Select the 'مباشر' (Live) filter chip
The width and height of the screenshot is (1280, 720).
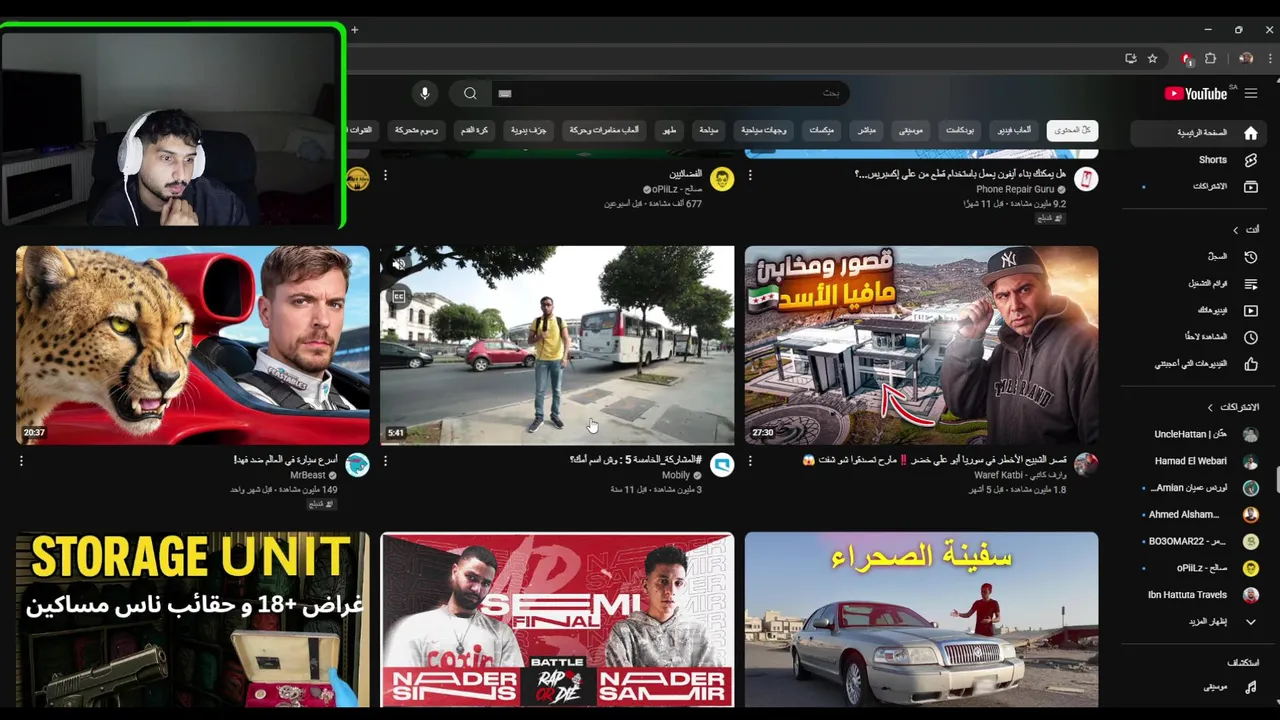[x=866, y=131]
